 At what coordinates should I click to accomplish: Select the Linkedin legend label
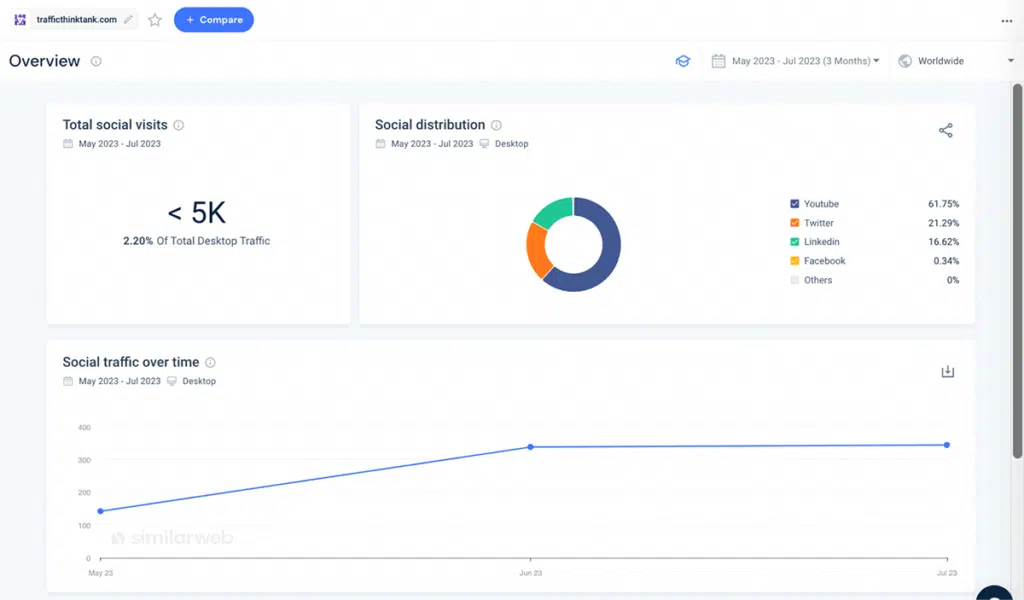(821, 241)
